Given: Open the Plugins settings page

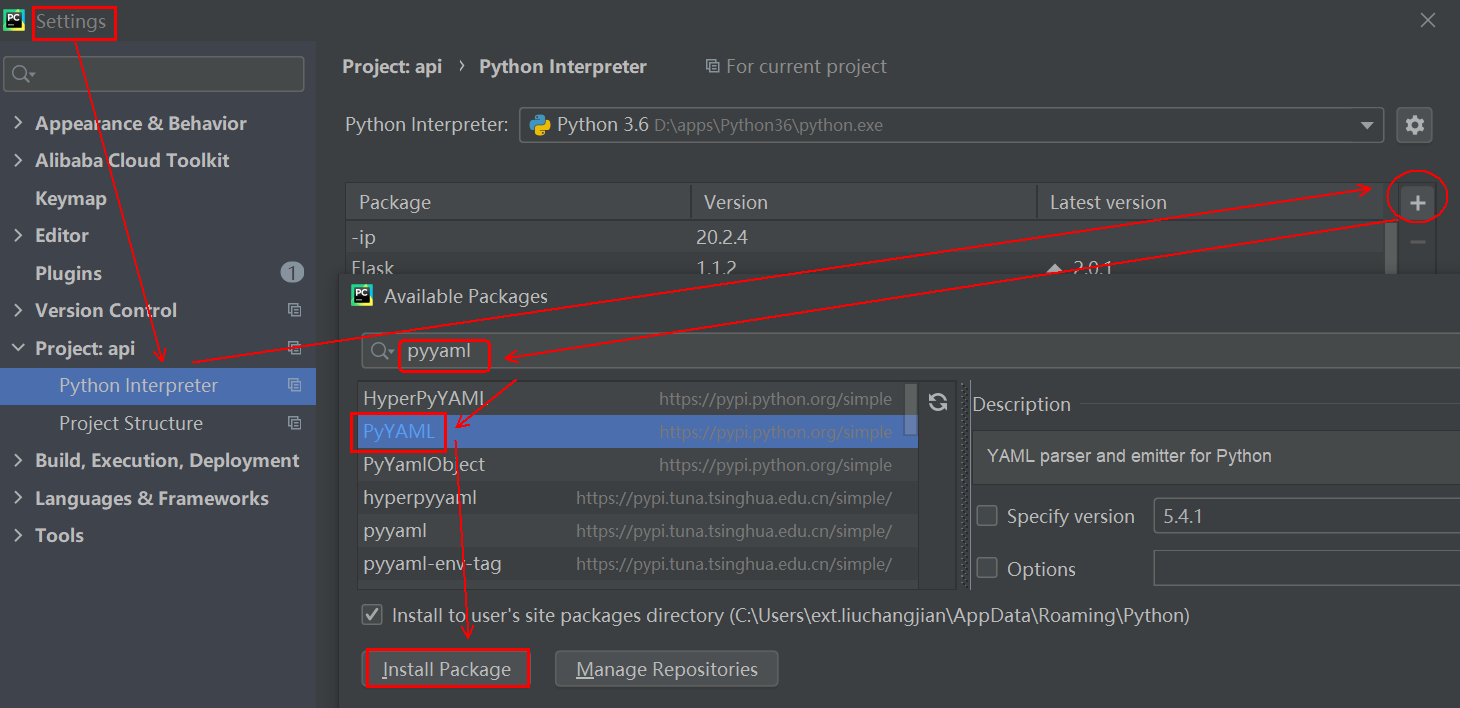Looking at the screenshot, I should [x=68, y=273].
